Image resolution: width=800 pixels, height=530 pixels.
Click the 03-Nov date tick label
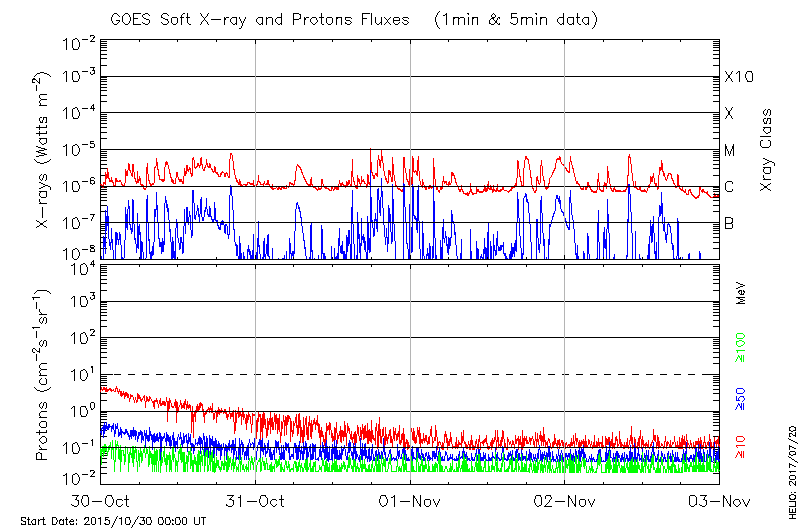point(718,500)
